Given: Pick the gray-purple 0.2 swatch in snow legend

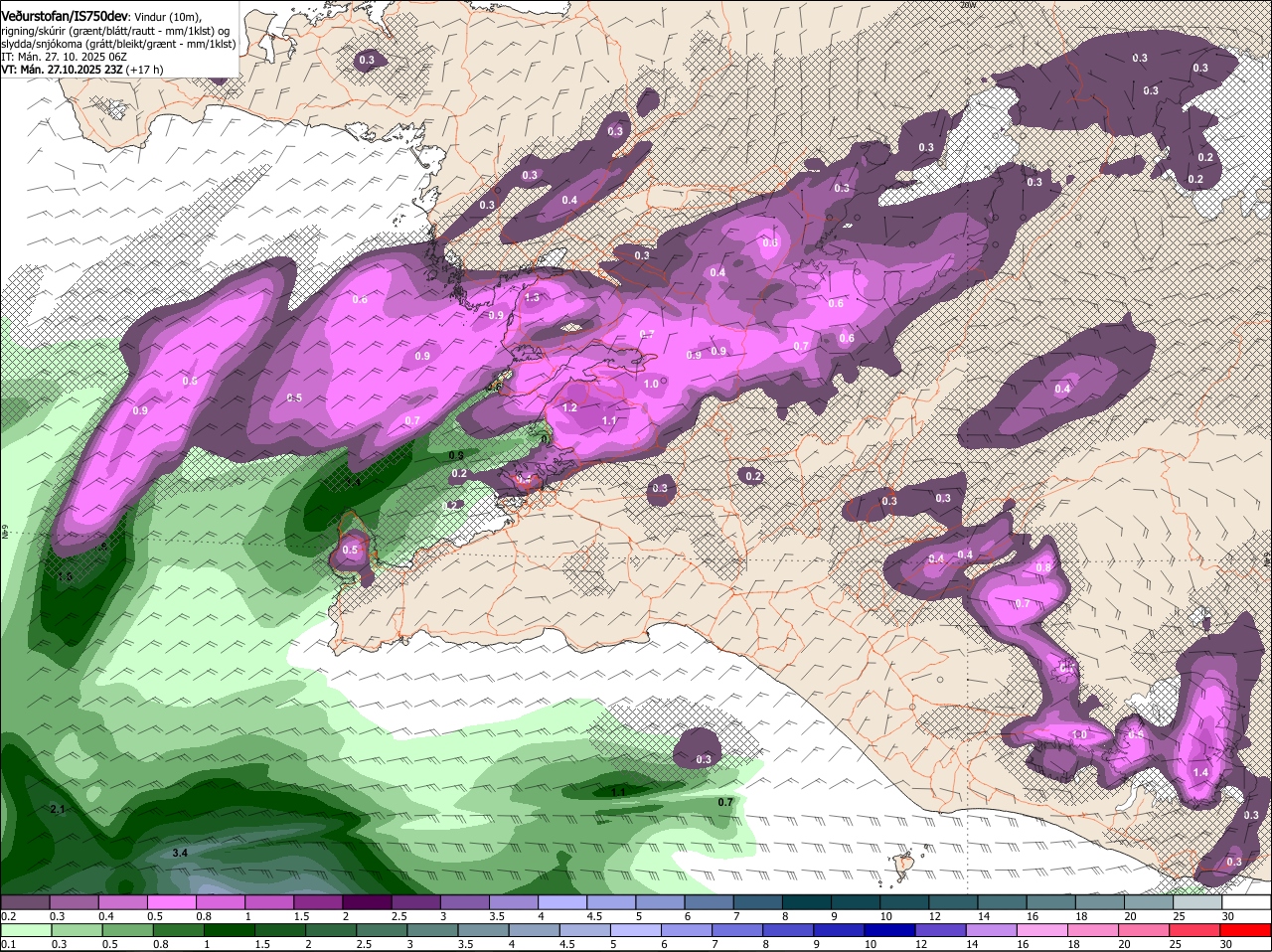Looking at the screenshot, I should [25, 902].
